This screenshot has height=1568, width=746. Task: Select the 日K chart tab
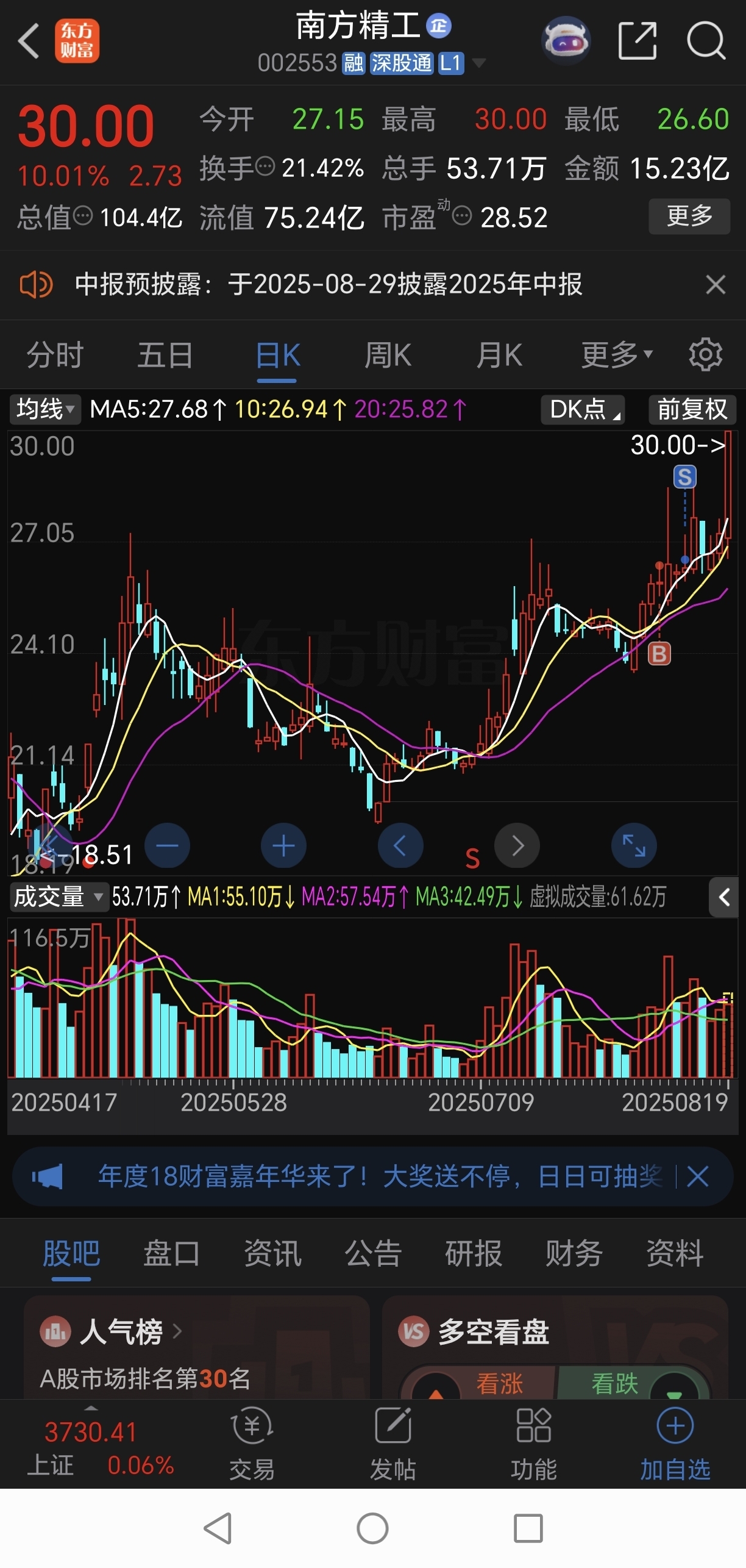pos(277,355)
